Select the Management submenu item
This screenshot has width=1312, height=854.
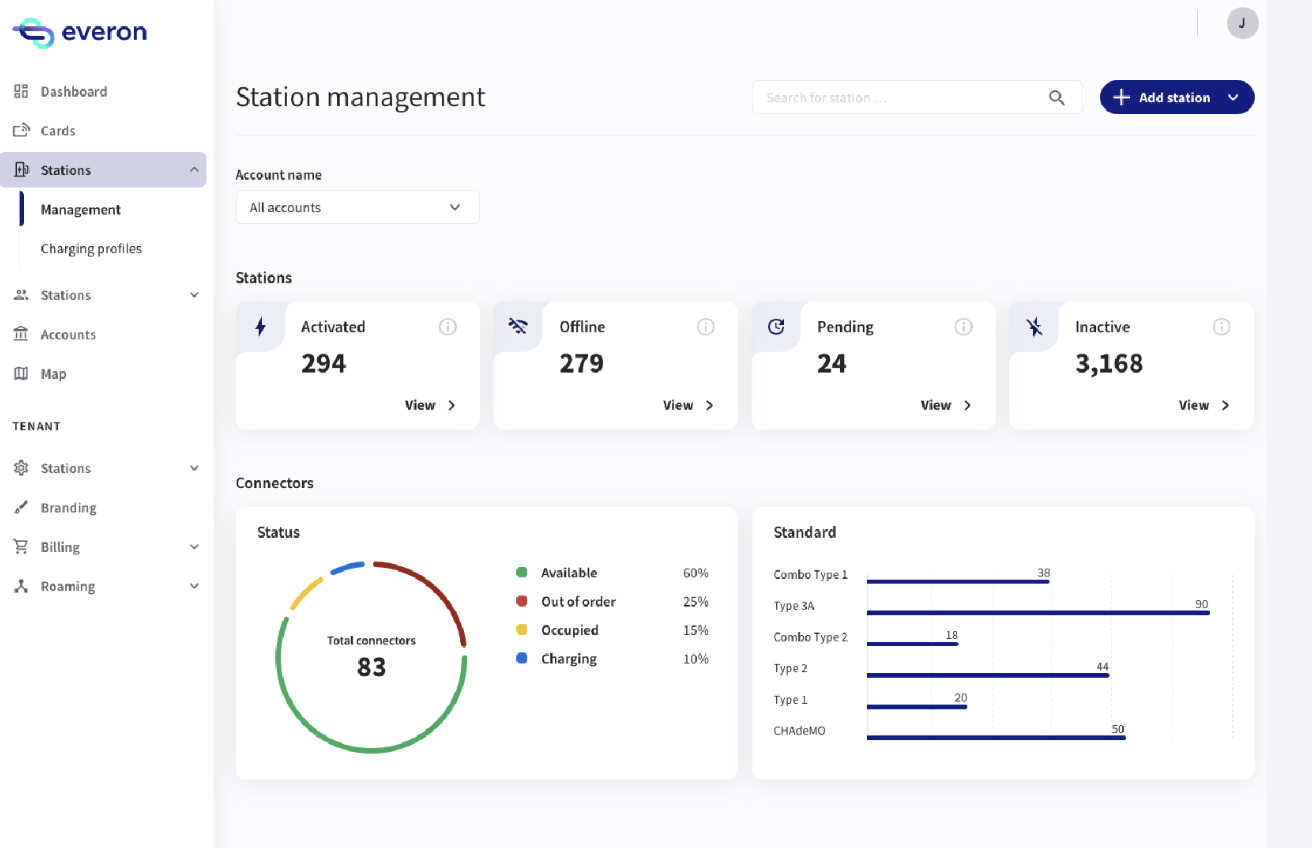(x=81, y=209)
